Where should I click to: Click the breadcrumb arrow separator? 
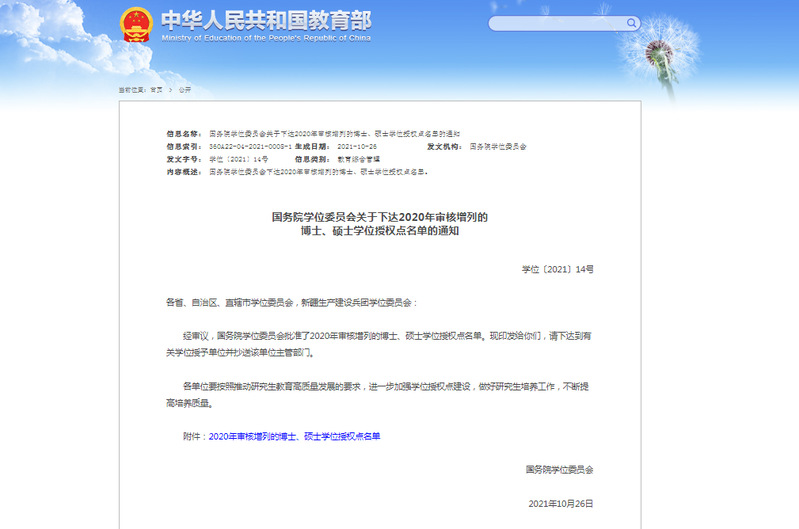(x=171, y=90)
